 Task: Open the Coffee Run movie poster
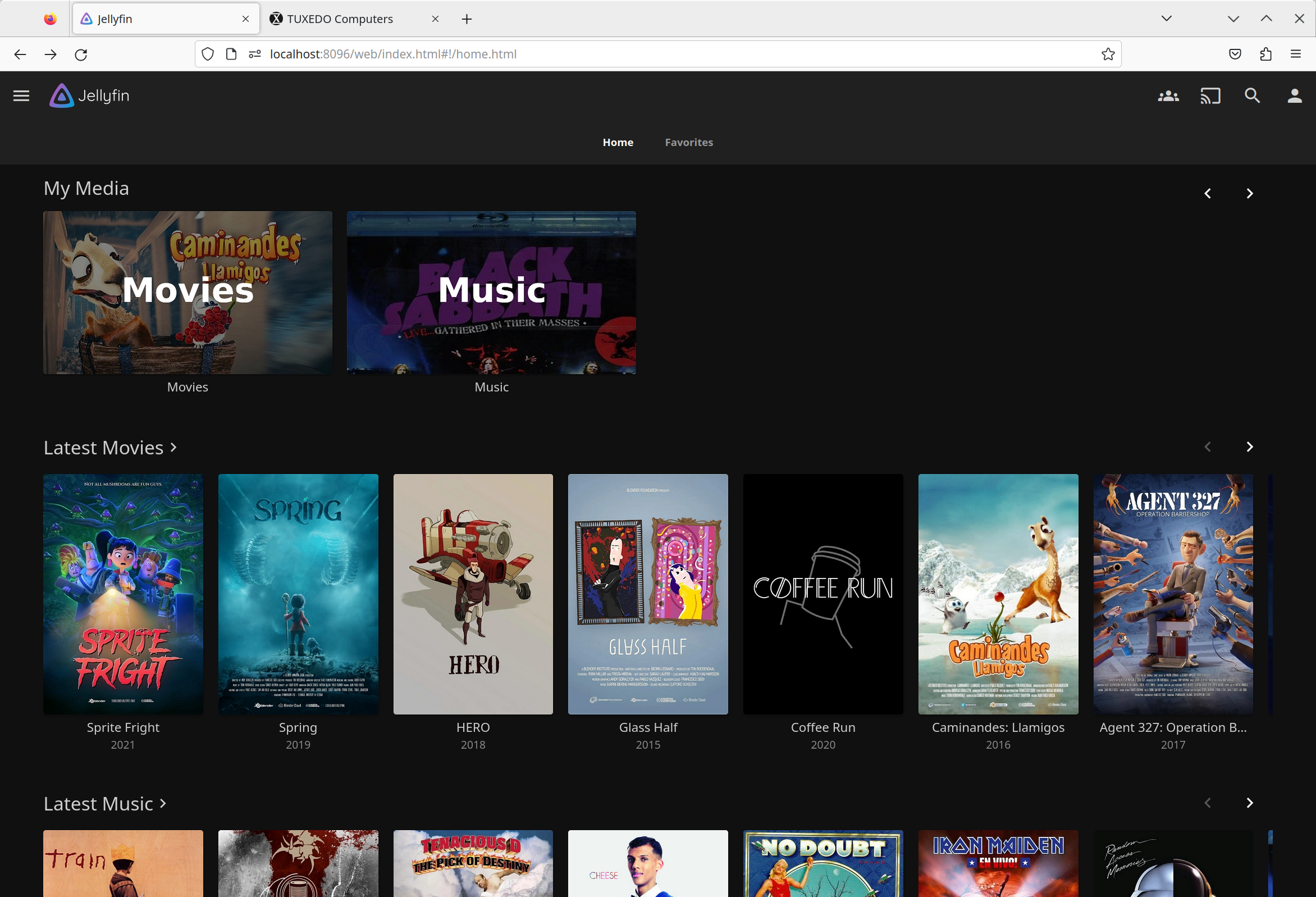point(823,594)
